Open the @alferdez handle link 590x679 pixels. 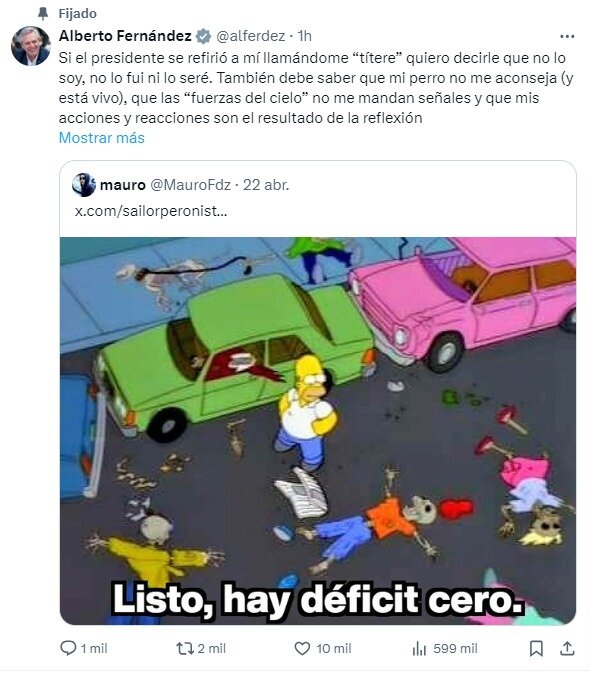(250, 36)
